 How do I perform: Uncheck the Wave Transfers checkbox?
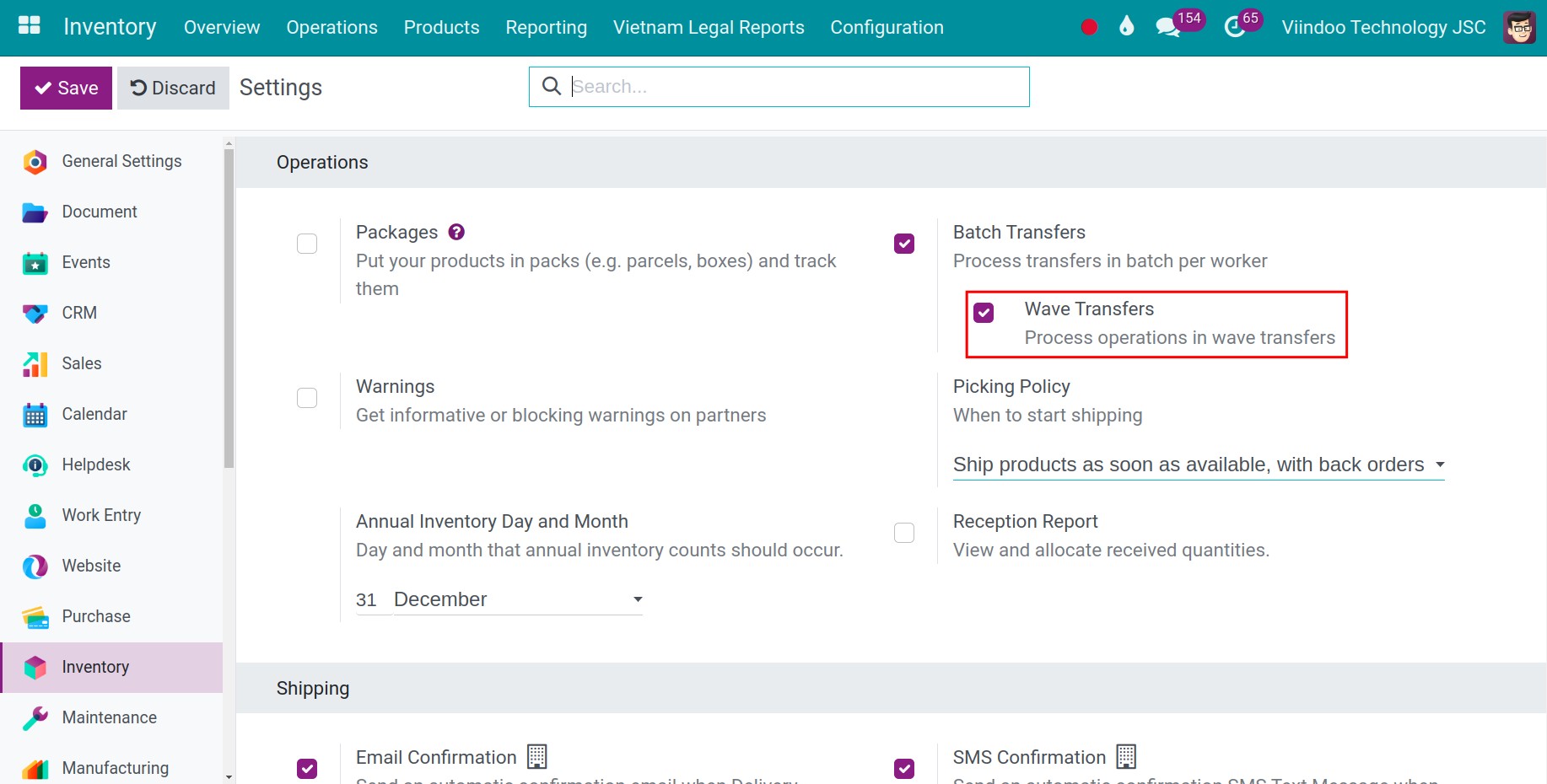[984, 313]
